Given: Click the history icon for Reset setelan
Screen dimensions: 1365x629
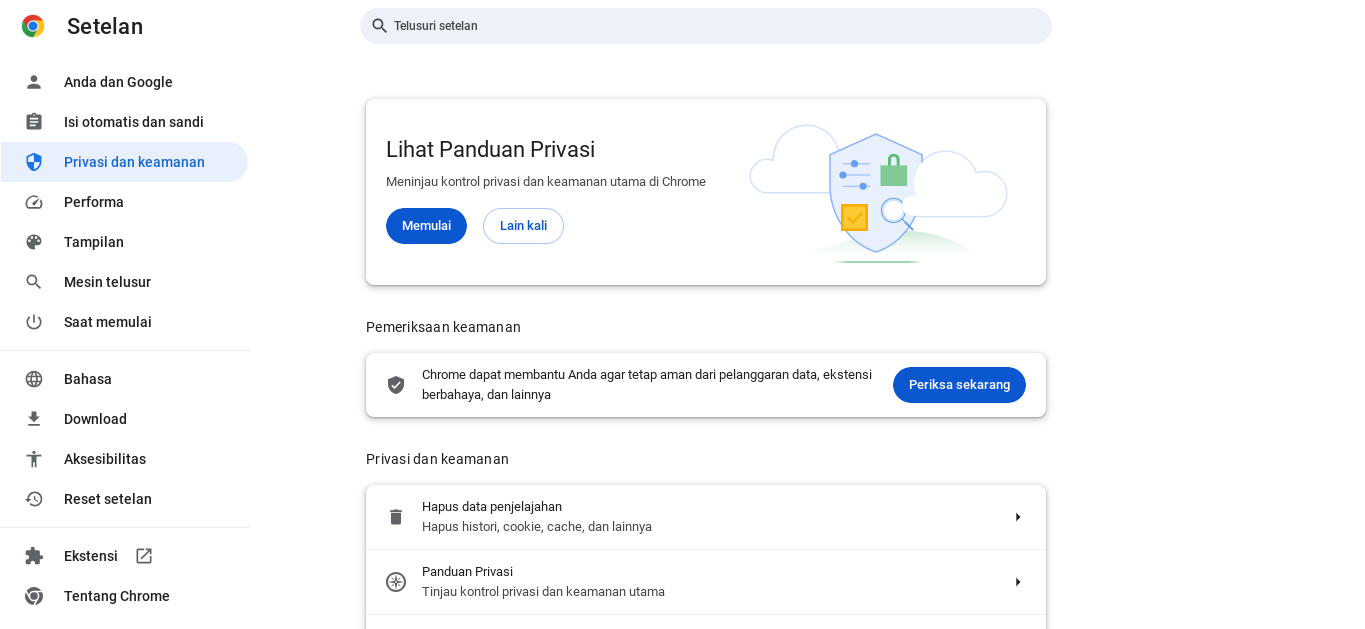Looking at the screenshot, I should coord(34,499).
